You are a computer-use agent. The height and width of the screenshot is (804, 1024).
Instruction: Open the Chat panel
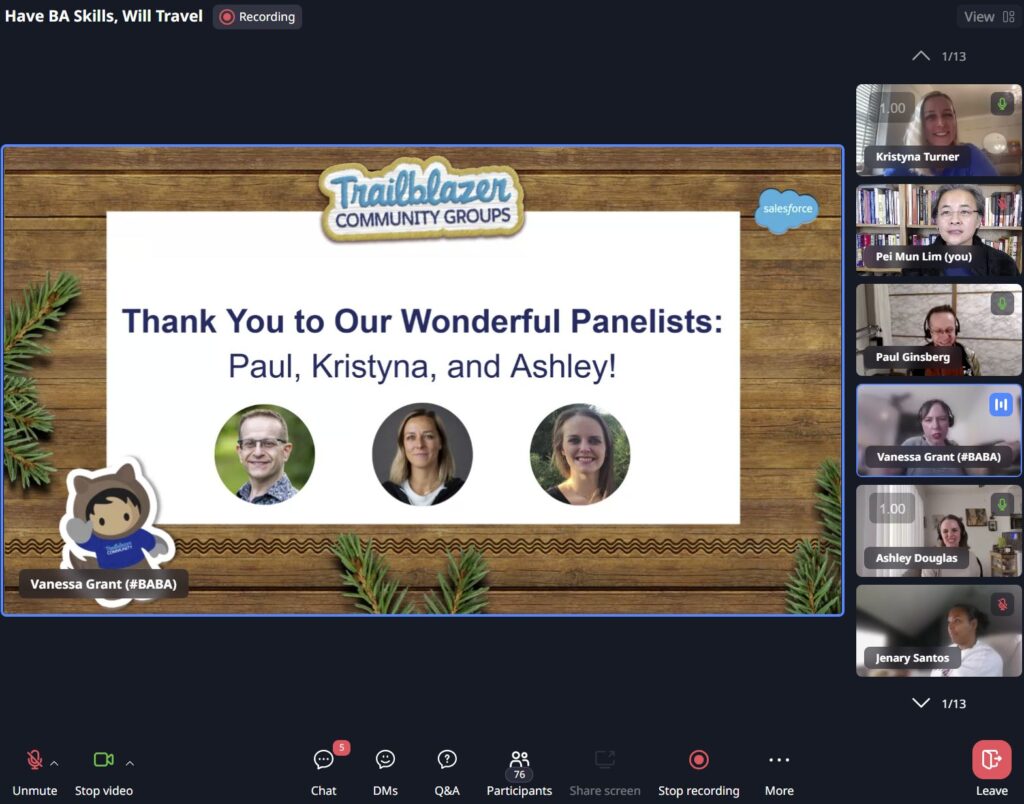pos(323,761)
